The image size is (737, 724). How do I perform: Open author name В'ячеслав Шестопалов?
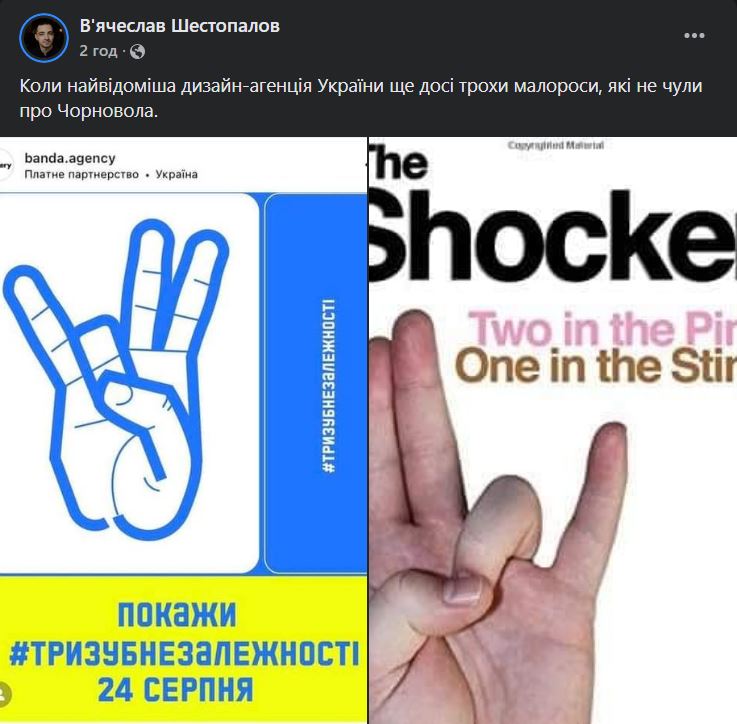[180, 26]
